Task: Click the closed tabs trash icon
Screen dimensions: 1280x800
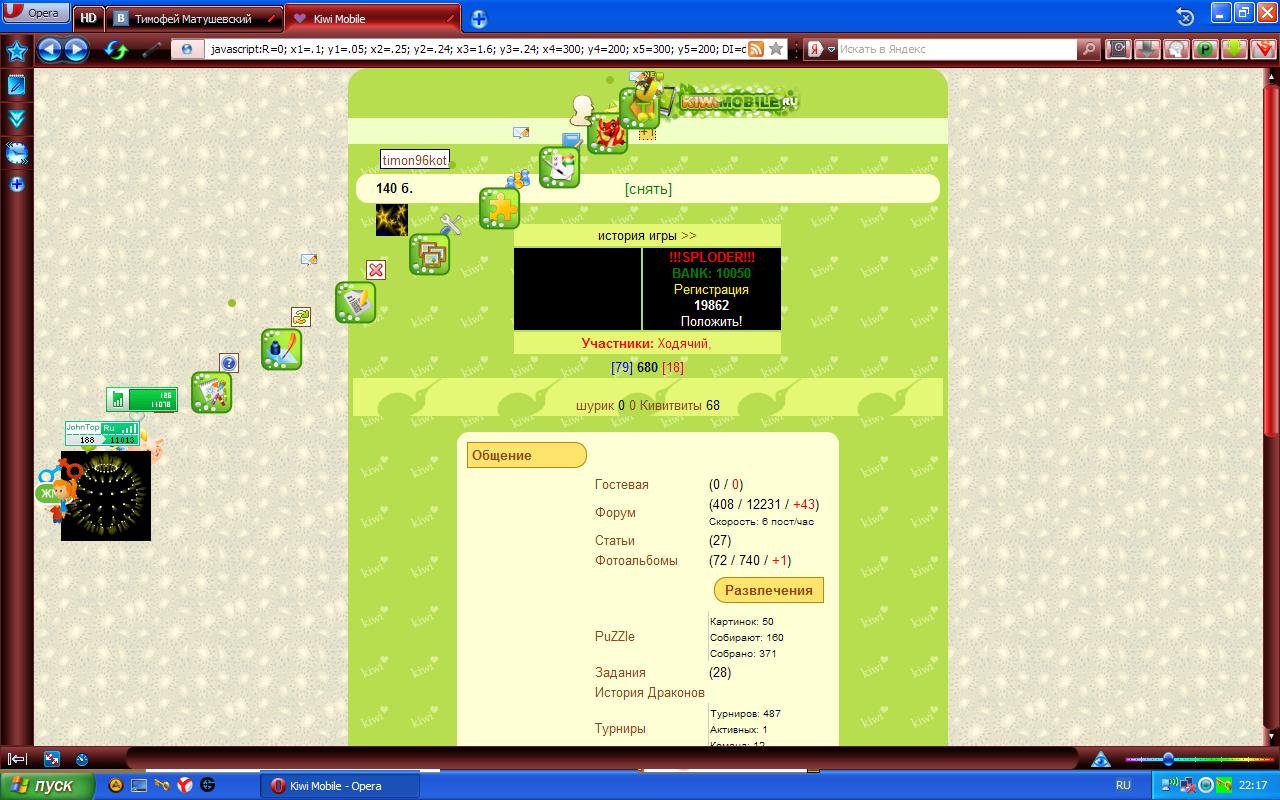Action: click(x=1185, y=16)
